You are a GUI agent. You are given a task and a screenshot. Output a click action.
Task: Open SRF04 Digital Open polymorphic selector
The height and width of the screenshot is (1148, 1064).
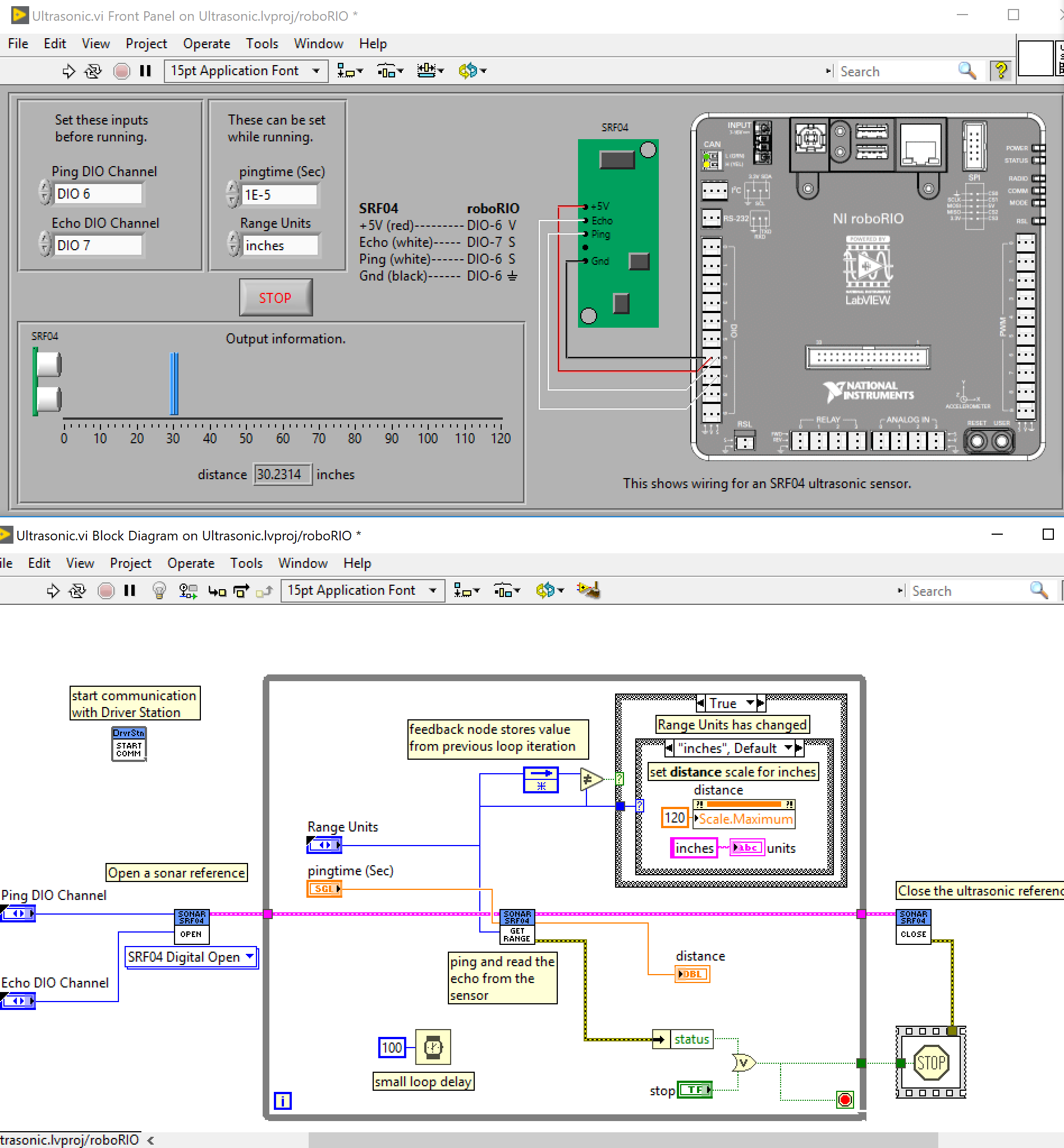pos(191,957)
